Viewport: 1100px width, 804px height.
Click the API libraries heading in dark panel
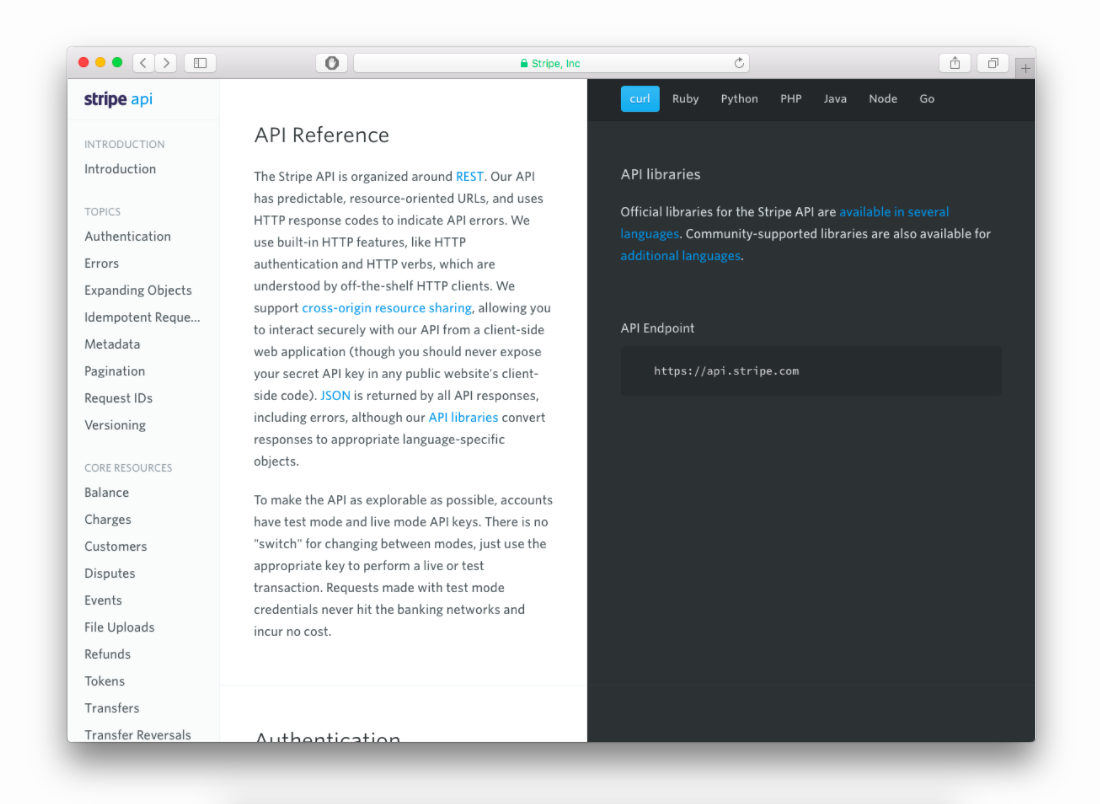coord(660,175)
